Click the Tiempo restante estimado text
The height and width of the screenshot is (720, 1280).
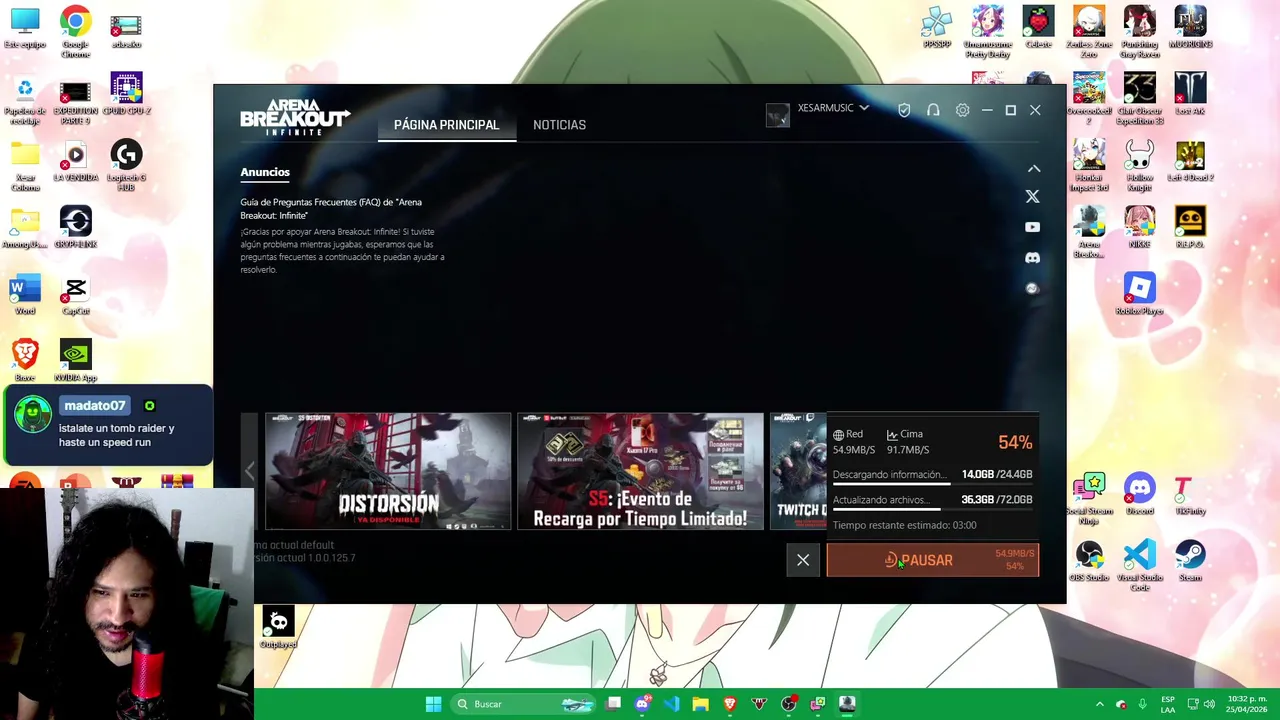point(904,525)
